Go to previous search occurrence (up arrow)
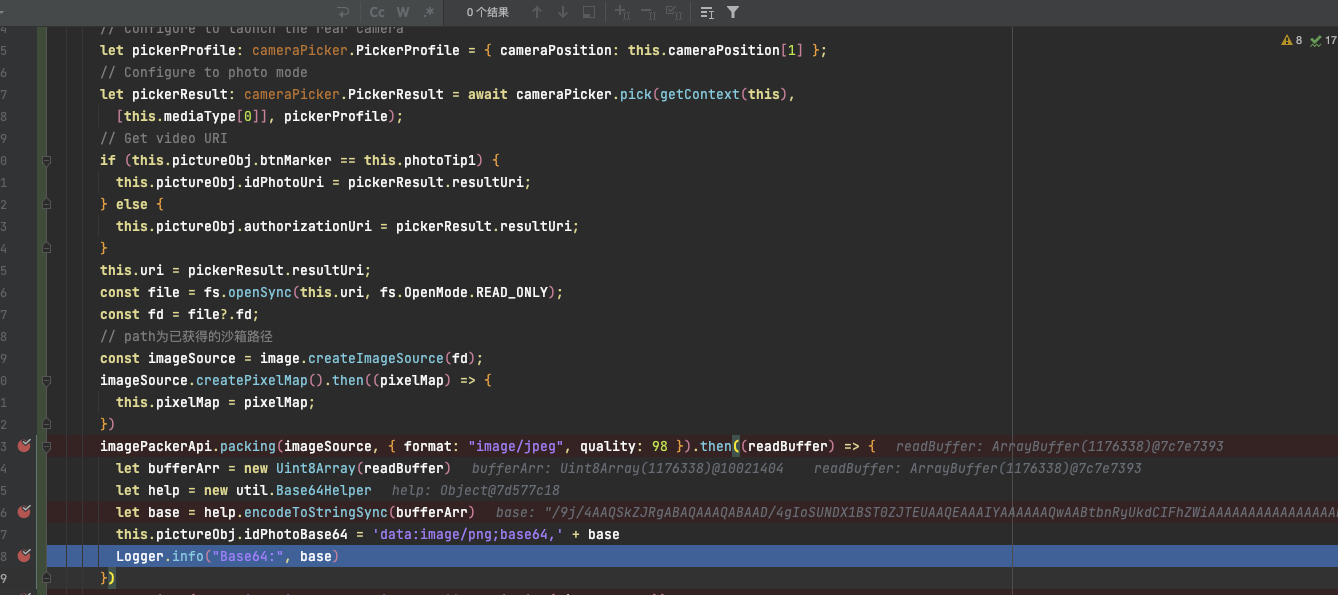This screenshot has height=595, width=1338. click(537, 12)
